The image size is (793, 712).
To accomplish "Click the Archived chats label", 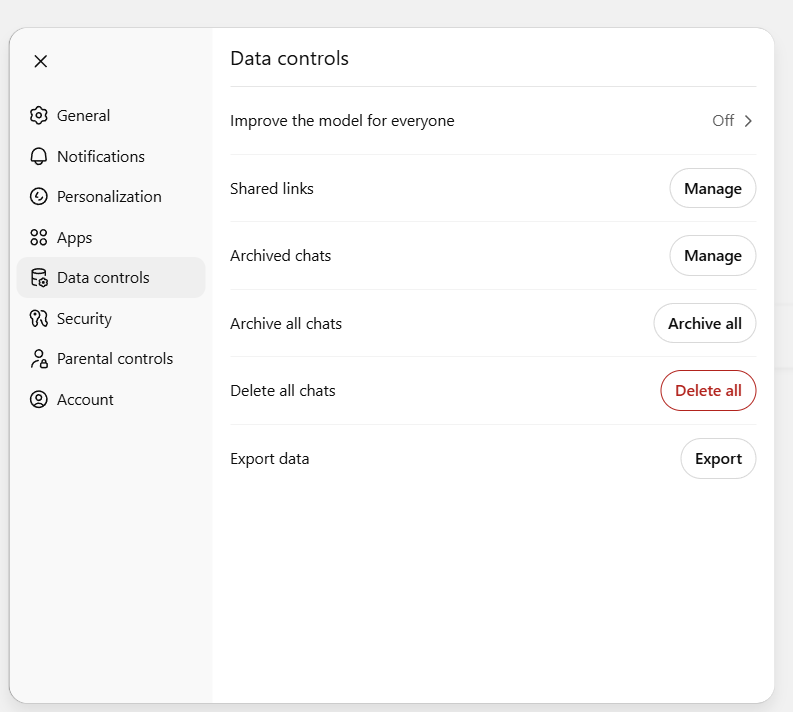I will [281, 255].
